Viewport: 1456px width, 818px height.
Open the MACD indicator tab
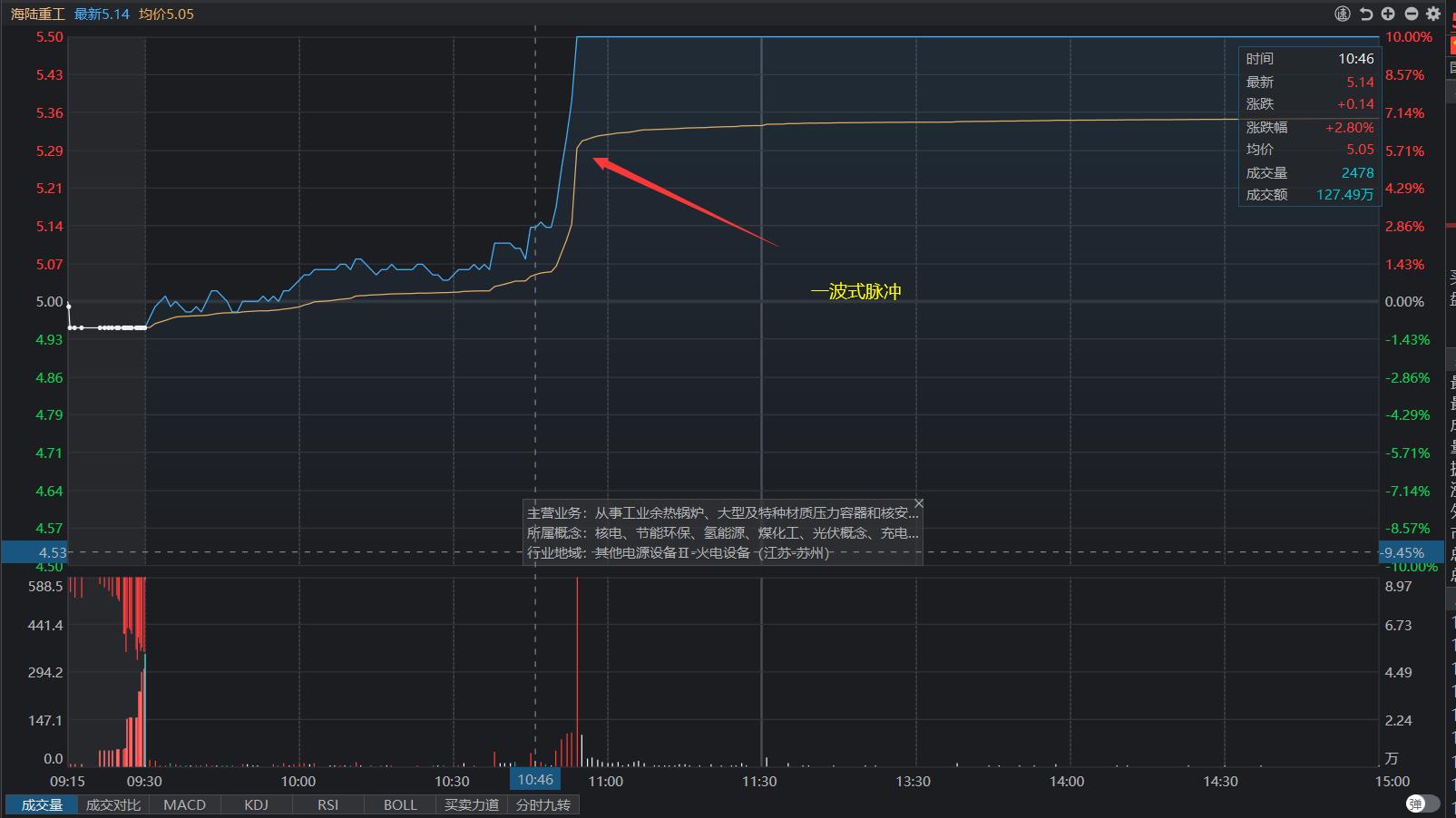185,805
